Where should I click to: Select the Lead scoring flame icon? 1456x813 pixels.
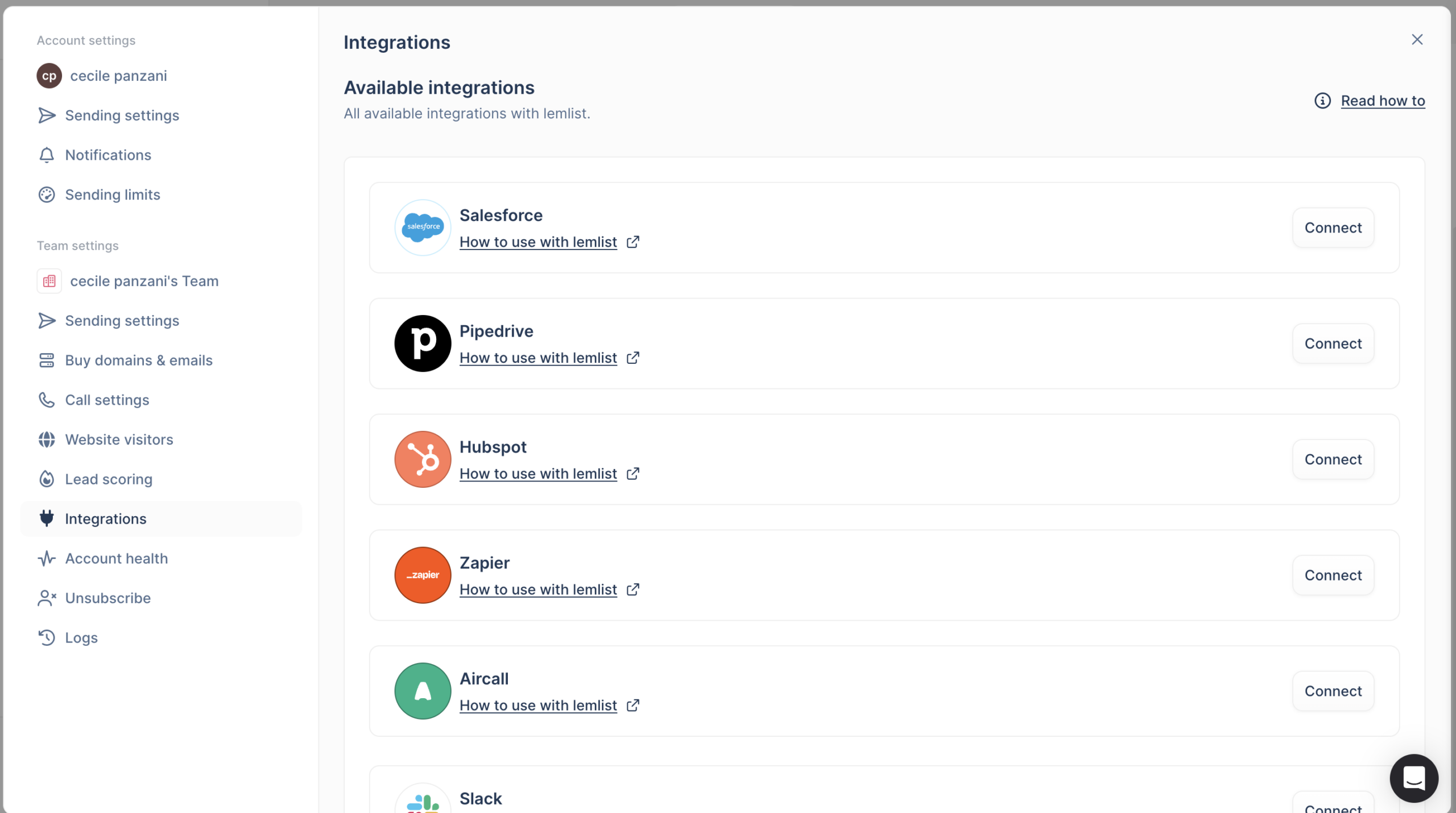47,479
